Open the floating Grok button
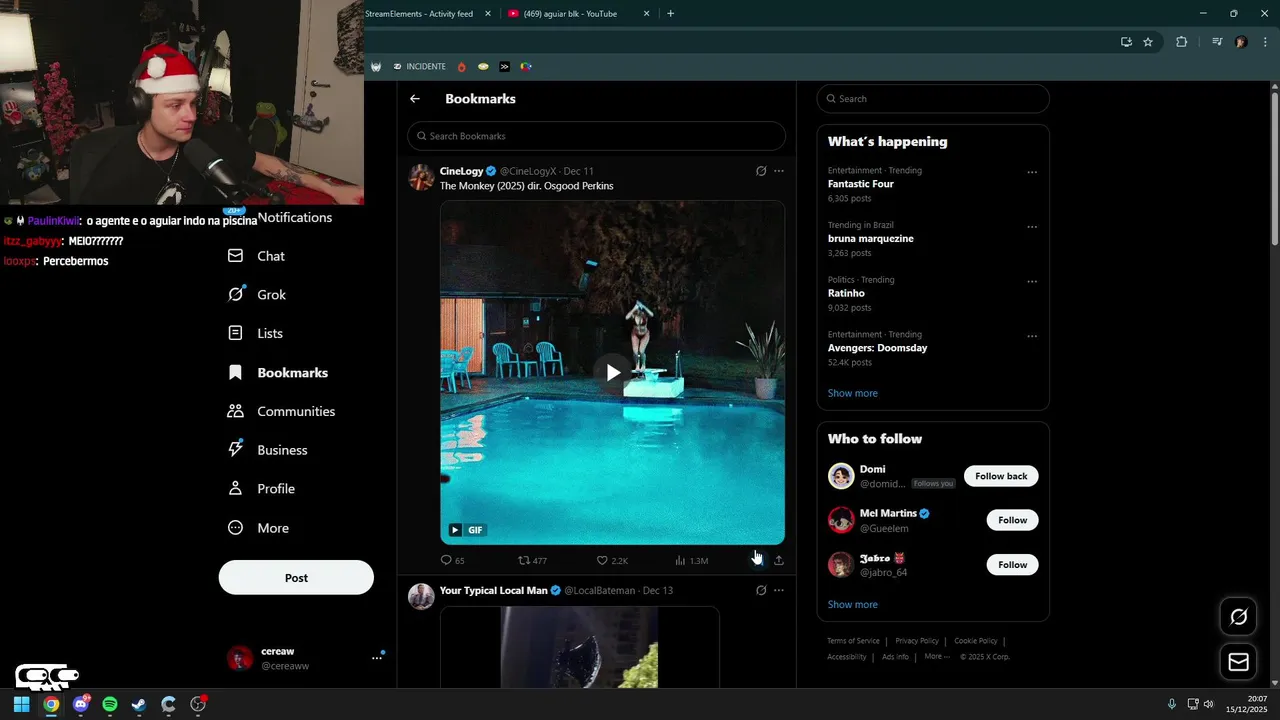This screenshot has height=720, width=1280. 1239,617
